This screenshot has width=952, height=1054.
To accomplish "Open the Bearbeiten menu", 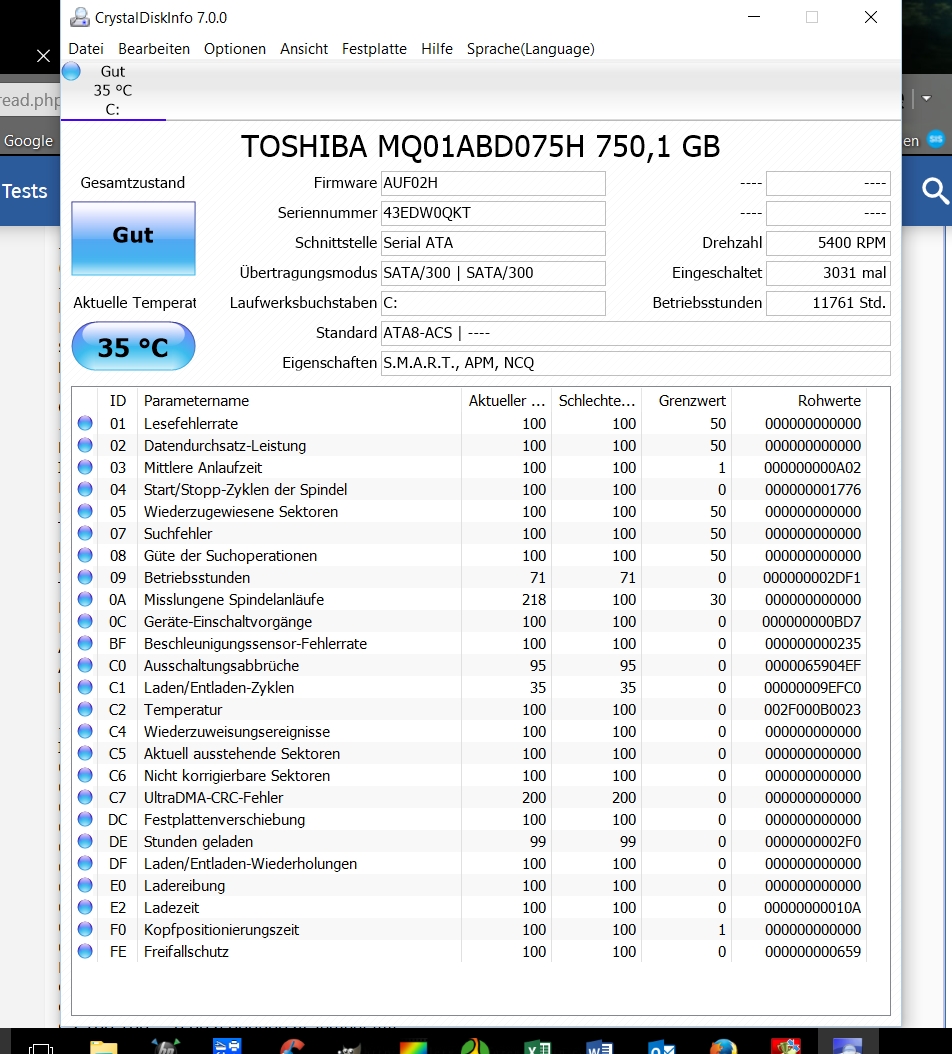I will pyautogui.click(x=154, y=48).
